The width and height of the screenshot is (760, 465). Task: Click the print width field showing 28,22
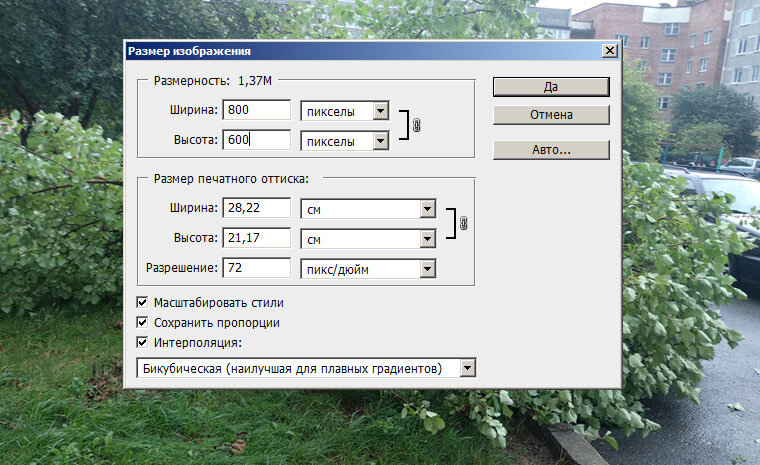coord(256,208)
